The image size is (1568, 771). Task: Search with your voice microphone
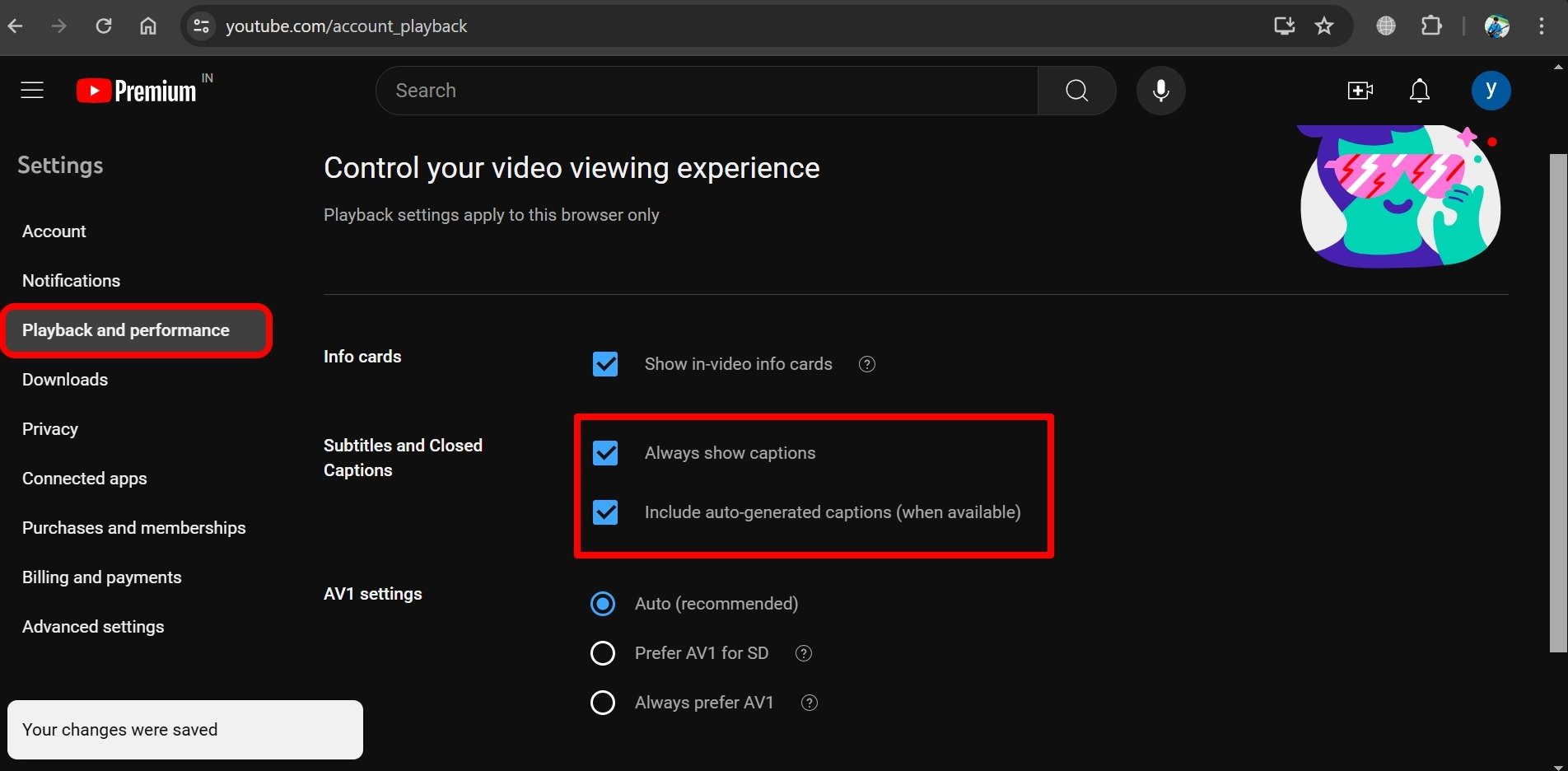[x=1161, y=91]
